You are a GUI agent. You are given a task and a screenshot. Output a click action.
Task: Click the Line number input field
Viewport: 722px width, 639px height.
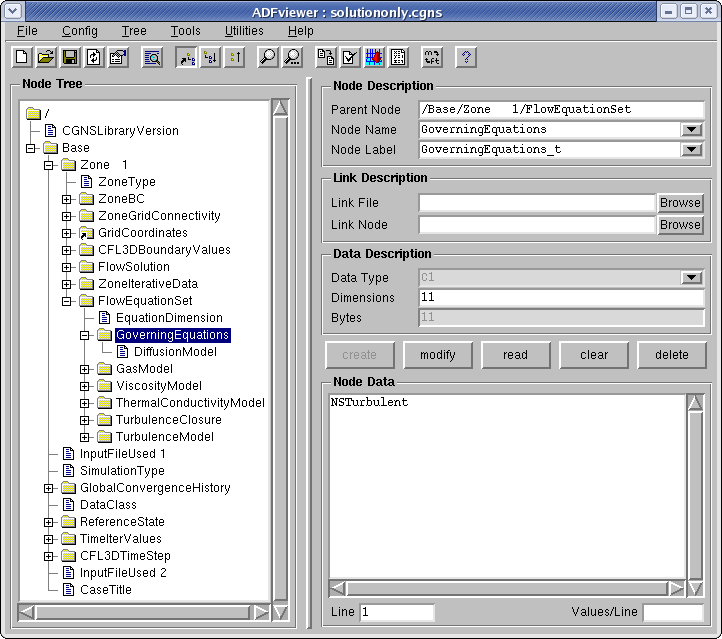tap(397, 612)
